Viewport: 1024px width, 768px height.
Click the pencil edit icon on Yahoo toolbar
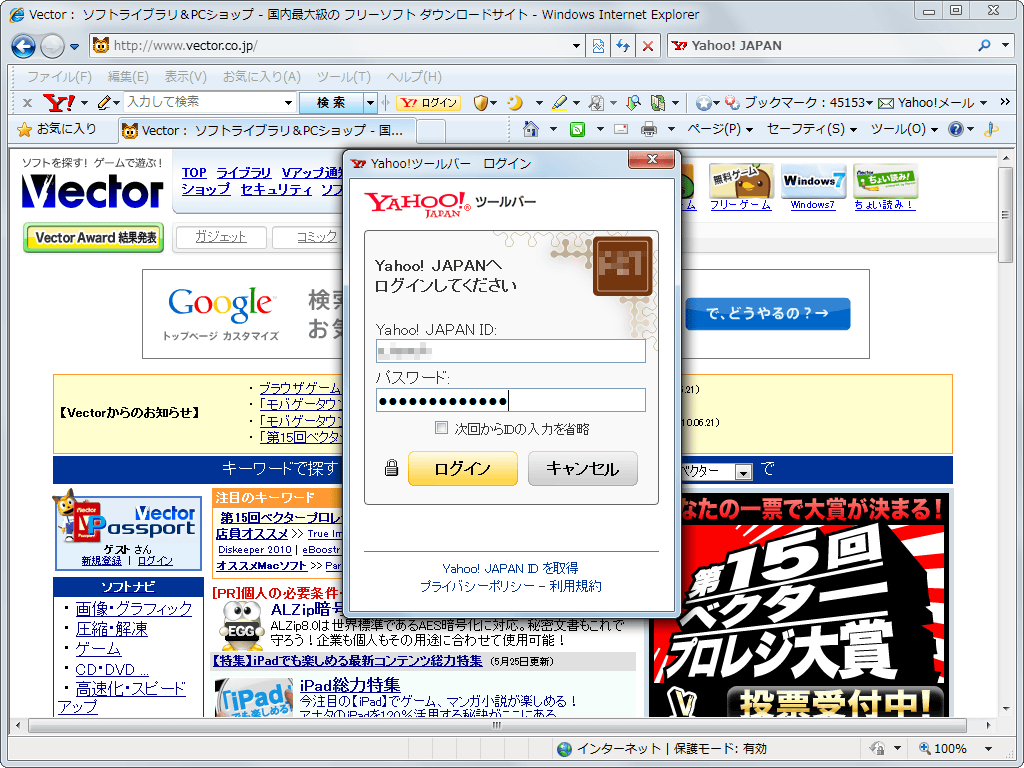point(103,103)
